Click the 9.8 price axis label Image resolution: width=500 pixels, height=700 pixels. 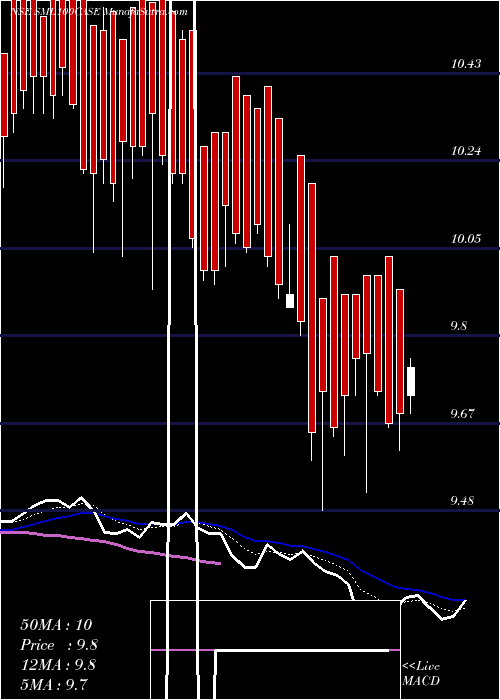pyautogui.click(x=459, y=325)
